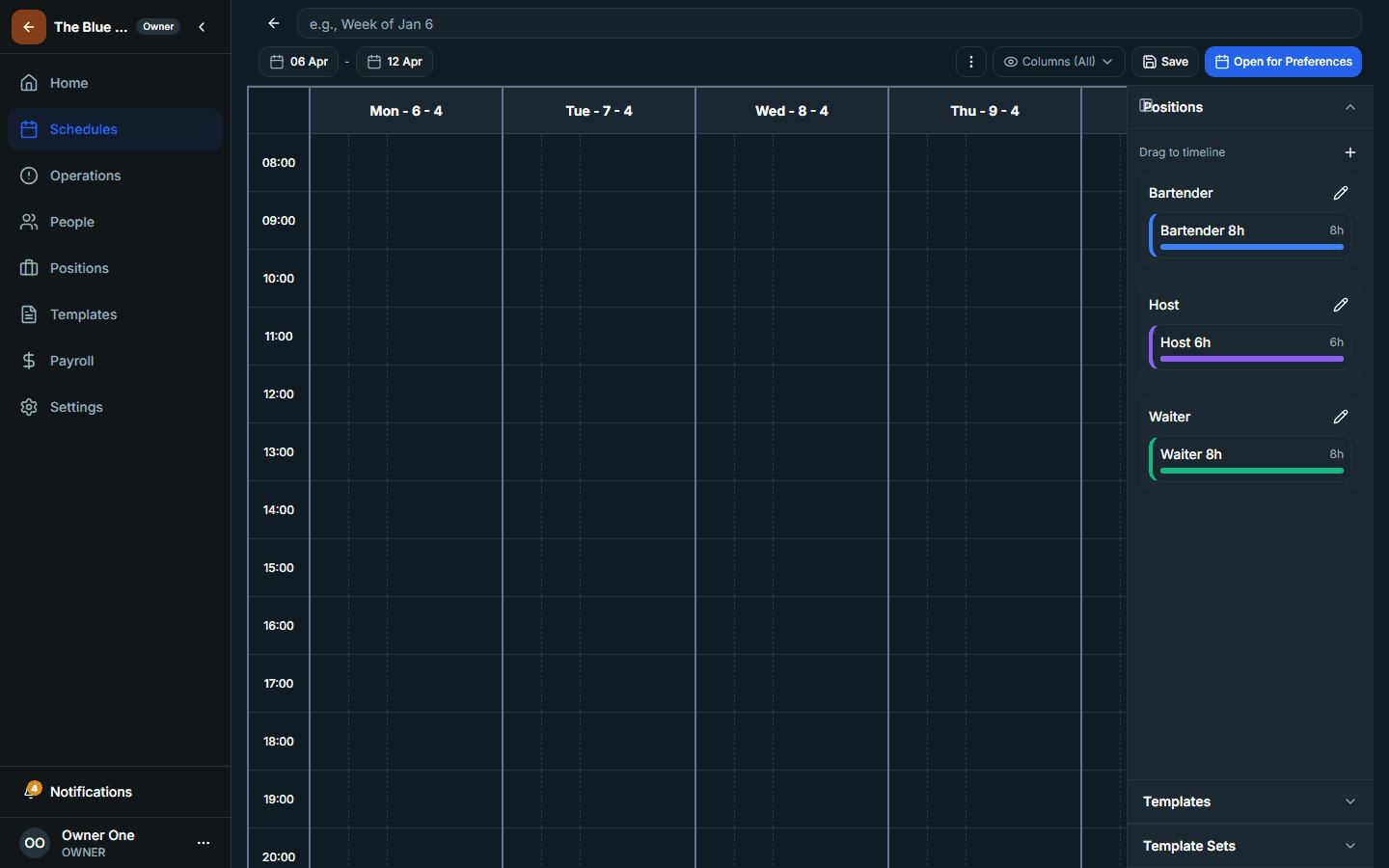1389x868 pixels.
Task: Click the Home house icon
Action: [29, 83]
